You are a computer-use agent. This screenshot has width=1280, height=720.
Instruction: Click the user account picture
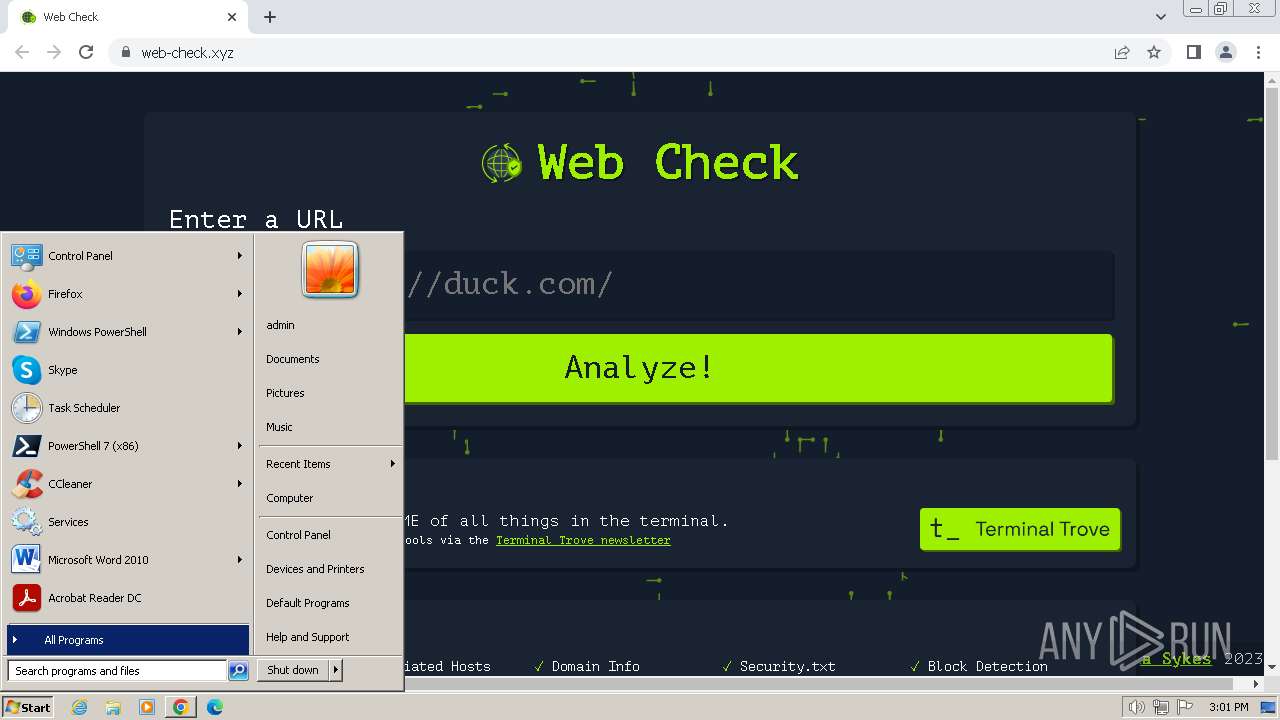pos(330,270)
